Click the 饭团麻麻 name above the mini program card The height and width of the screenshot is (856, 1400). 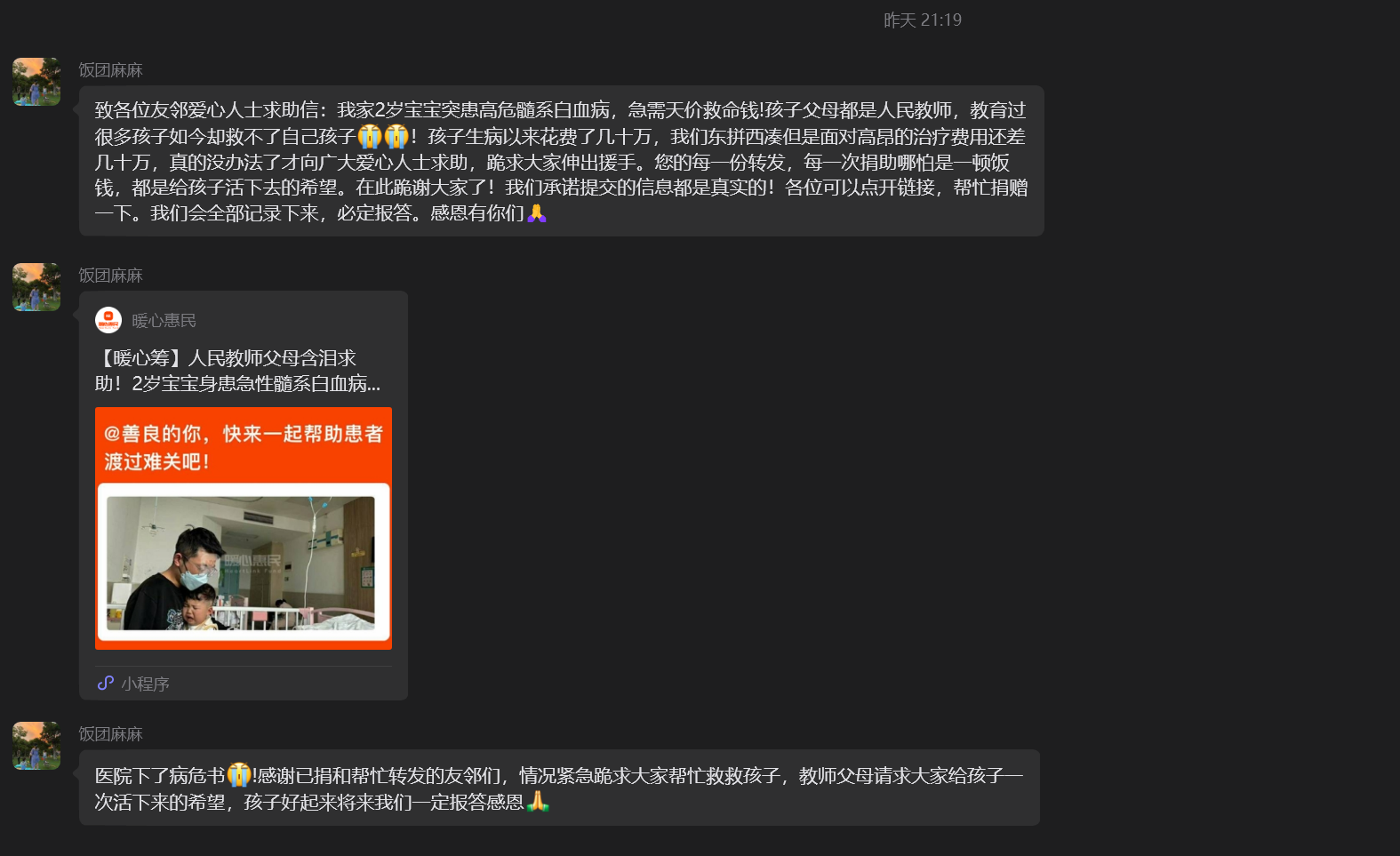[110, 276]
